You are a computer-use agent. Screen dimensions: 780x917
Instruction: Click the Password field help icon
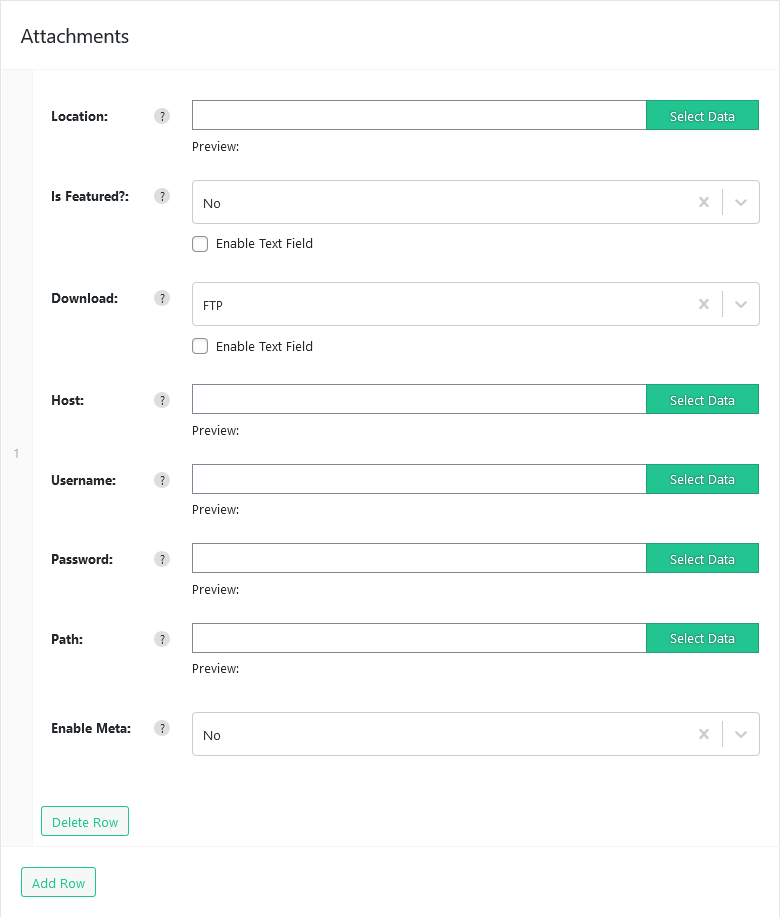[x=162, y=560]
